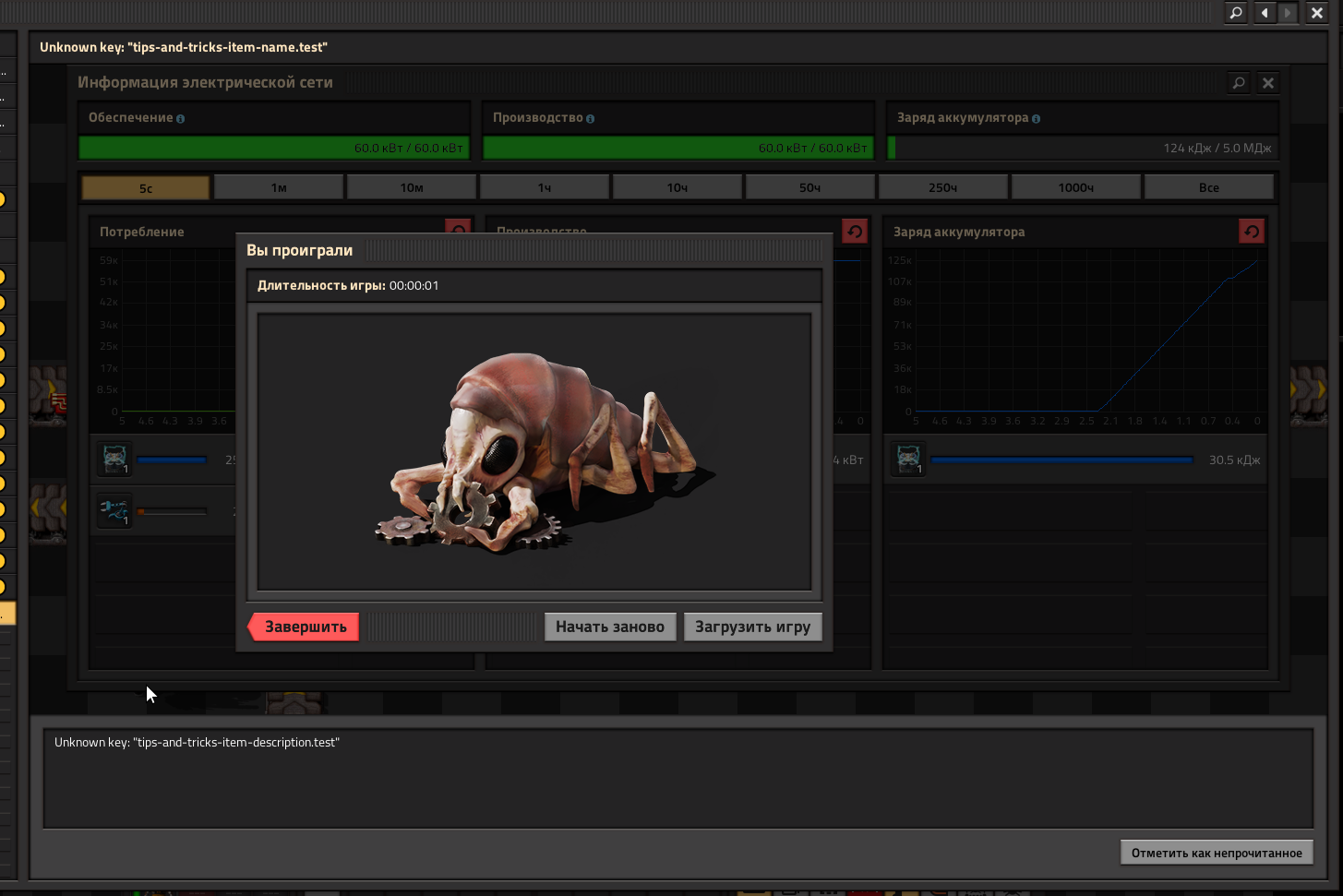Select the 50ч time range

click(810, 187)
